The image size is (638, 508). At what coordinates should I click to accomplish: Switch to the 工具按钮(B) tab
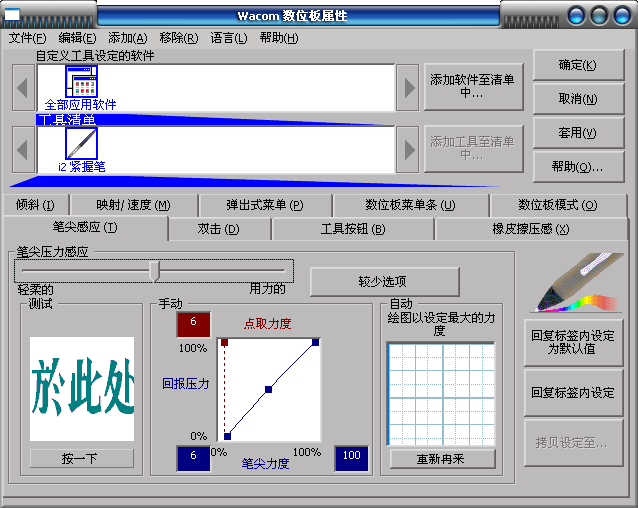point(353,229)
